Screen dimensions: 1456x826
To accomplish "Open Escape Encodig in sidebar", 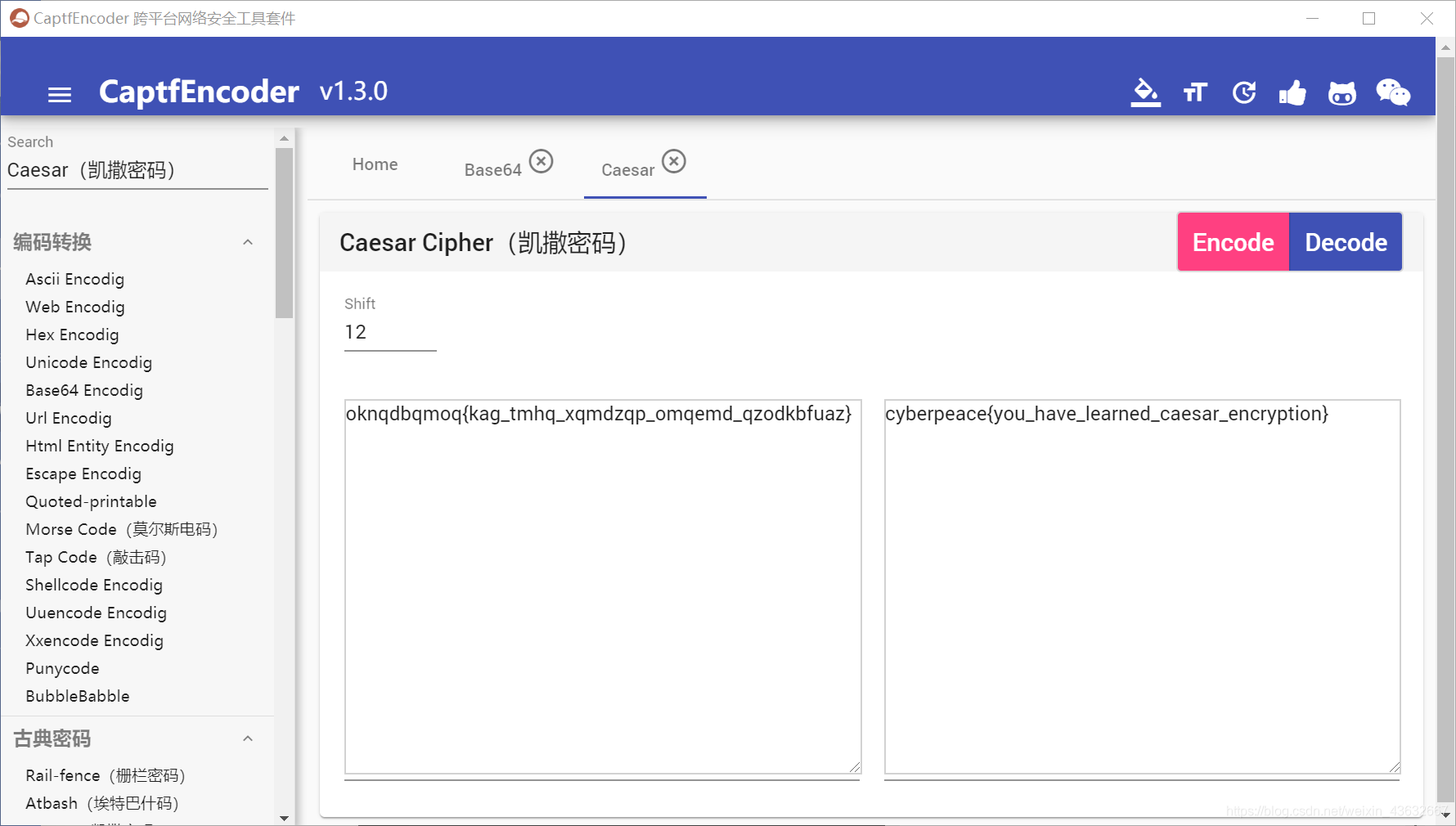I will (83, 474).
